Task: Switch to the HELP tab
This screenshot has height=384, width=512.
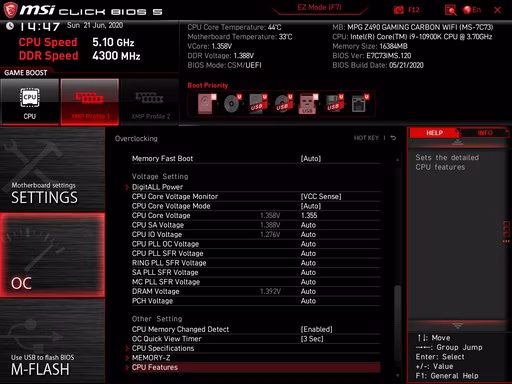Action: coord(434,133)
